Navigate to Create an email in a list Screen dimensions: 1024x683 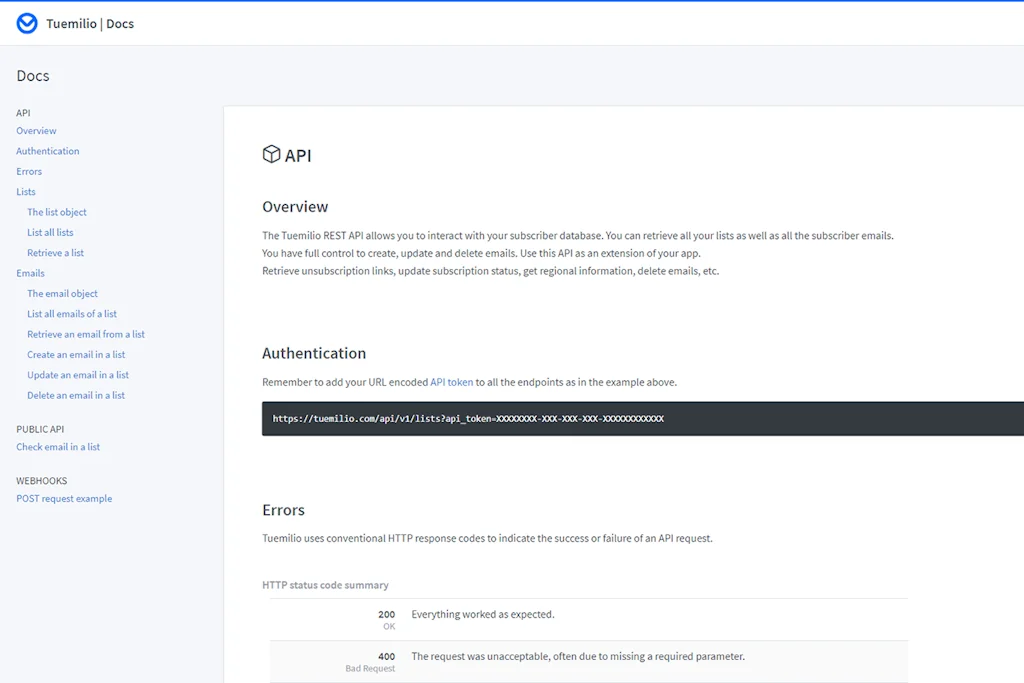76,355
